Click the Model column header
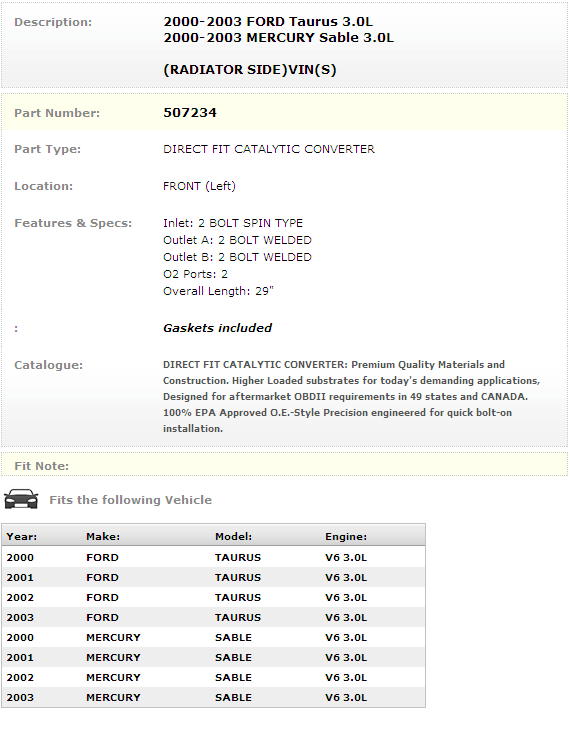The width and height of the screenshot is (570, 736). [x=233, y=537]
